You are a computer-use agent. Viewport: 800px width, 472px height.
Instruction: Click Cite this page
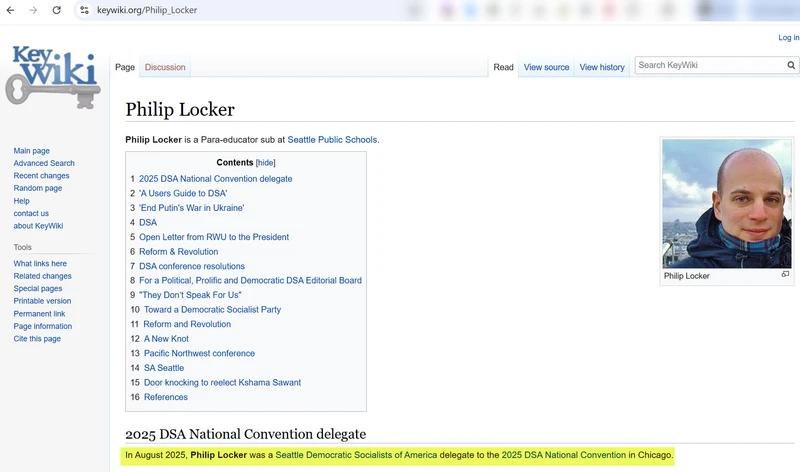tap(37, 338)
